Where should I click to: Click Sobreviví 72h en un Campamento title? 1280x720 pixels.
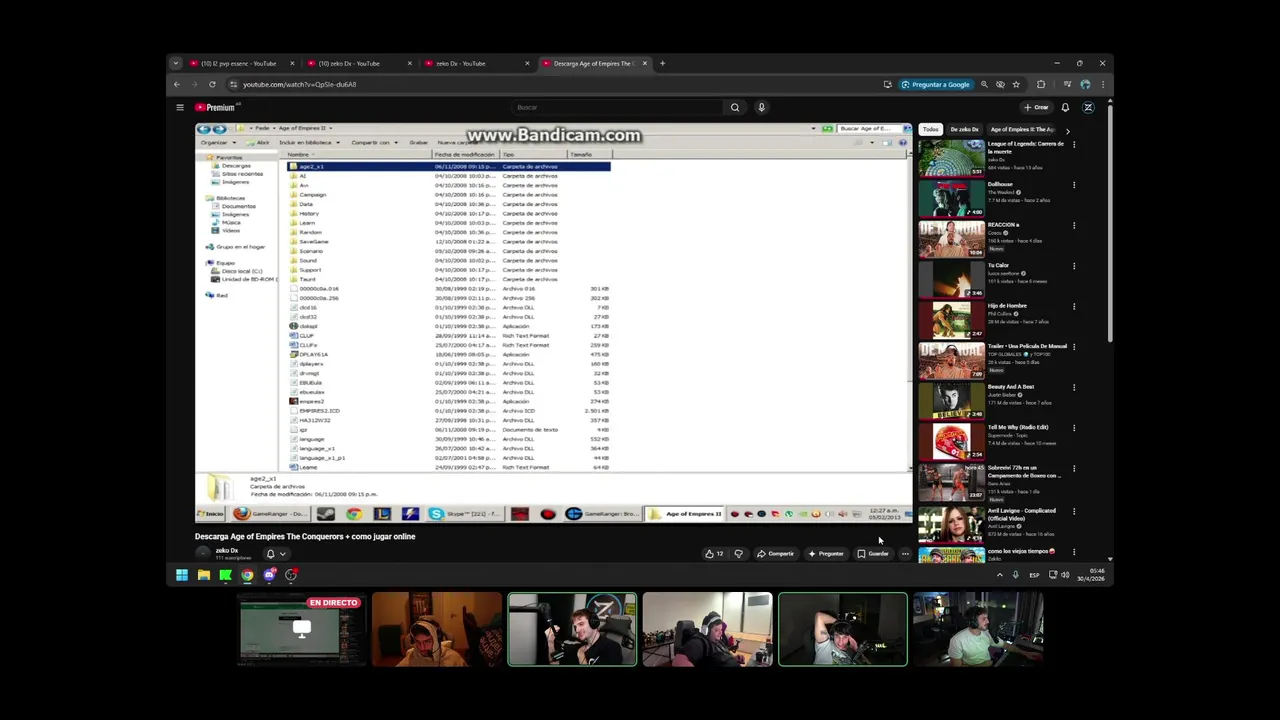click(1025, 471)
